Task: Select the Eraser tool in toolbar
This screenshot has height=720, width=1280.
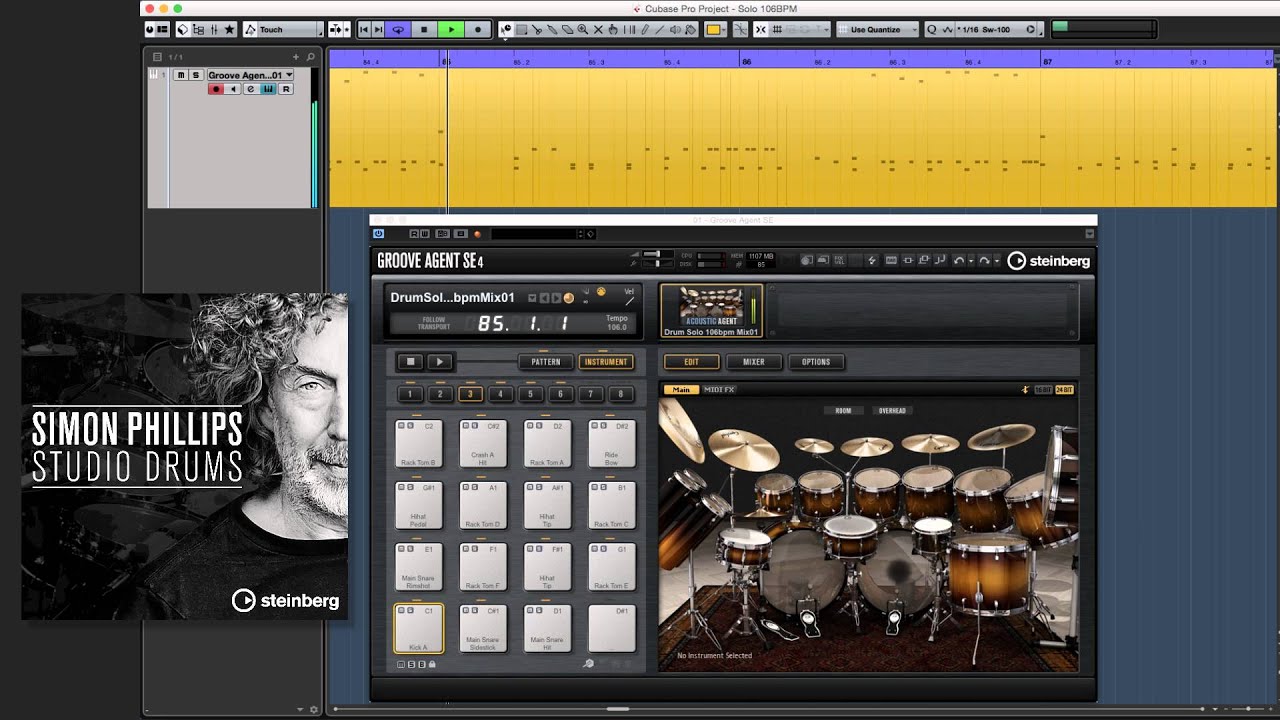Action: click(x=568, y=30)
